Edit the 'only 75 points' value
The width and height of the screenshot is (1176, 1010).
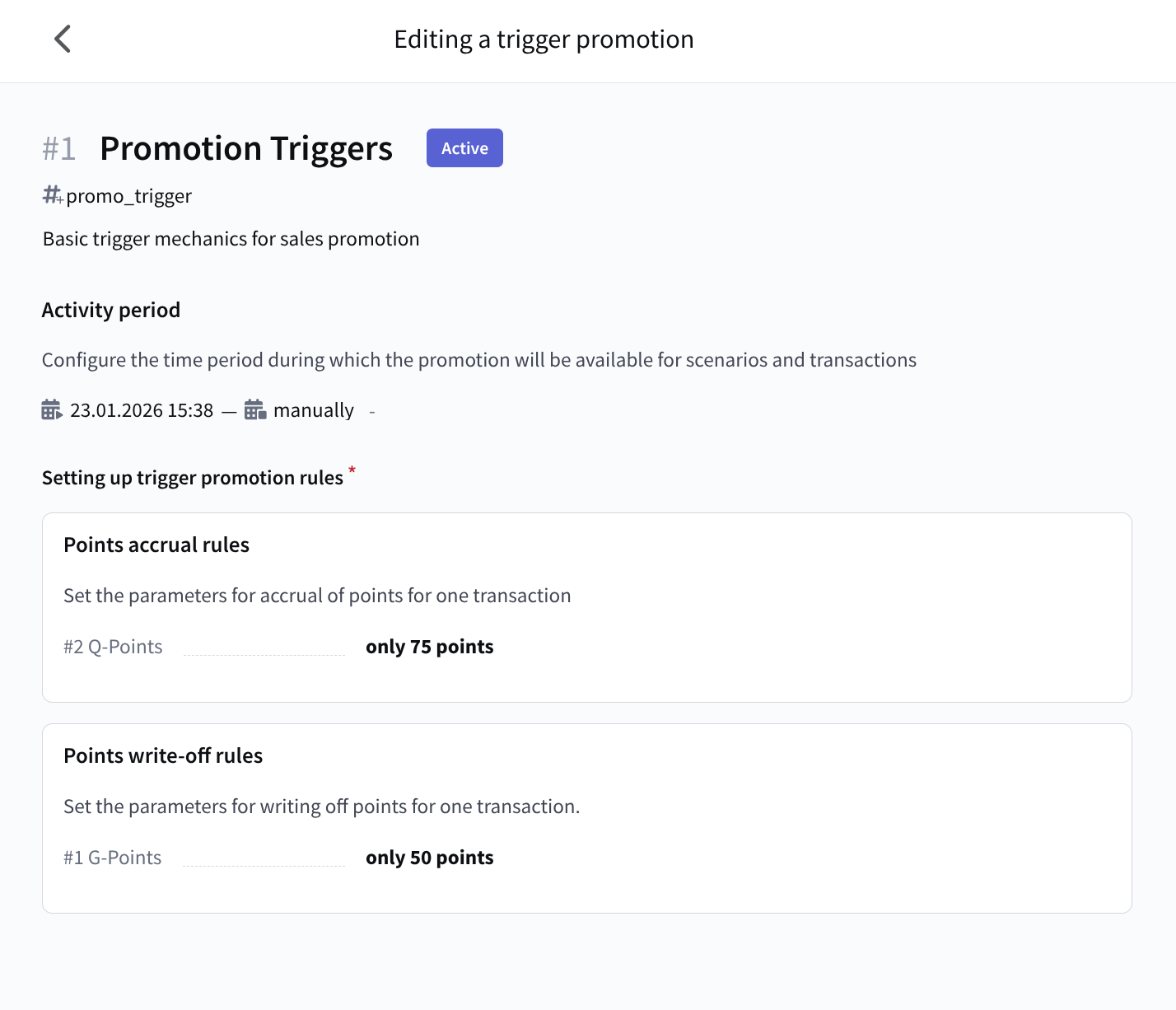tap(429, 647)
